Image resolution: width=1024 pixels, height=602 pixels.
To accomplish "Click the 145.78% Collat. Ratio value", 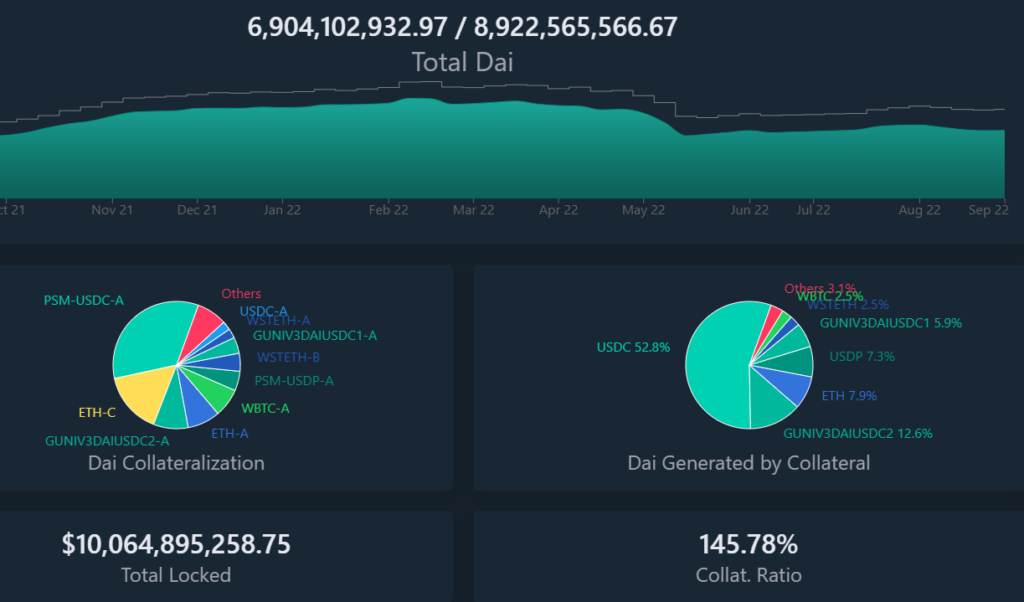I will click(748, 544).
